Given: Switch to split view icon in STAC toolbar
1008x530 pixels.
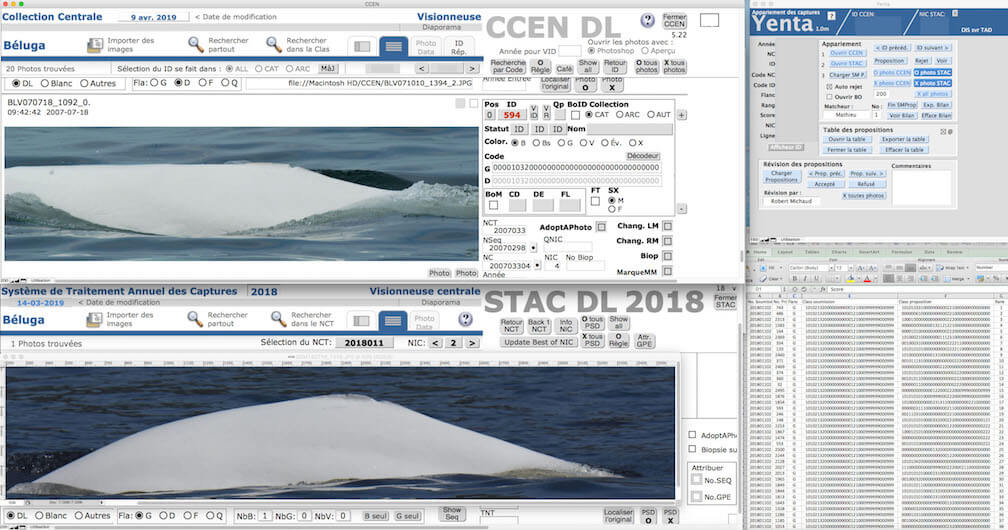Looking at the screenshot, I should click(361, 320).
